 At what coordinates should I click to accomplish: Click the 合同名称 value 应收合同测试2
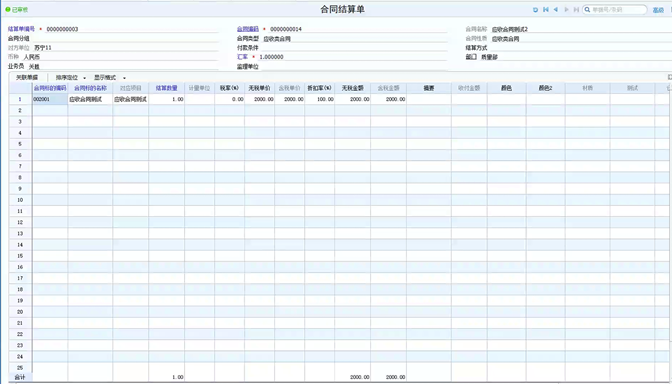pos(510,29)
